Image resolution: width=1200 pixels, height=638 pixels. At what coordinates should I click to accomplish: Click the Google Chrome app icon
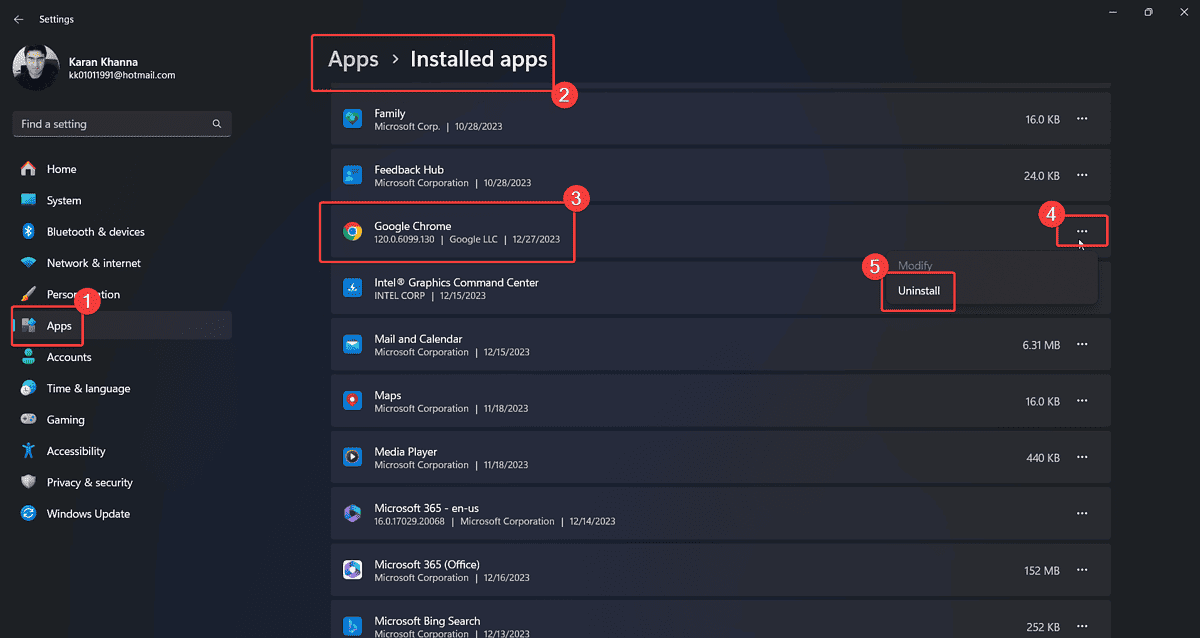click(352, 232)
